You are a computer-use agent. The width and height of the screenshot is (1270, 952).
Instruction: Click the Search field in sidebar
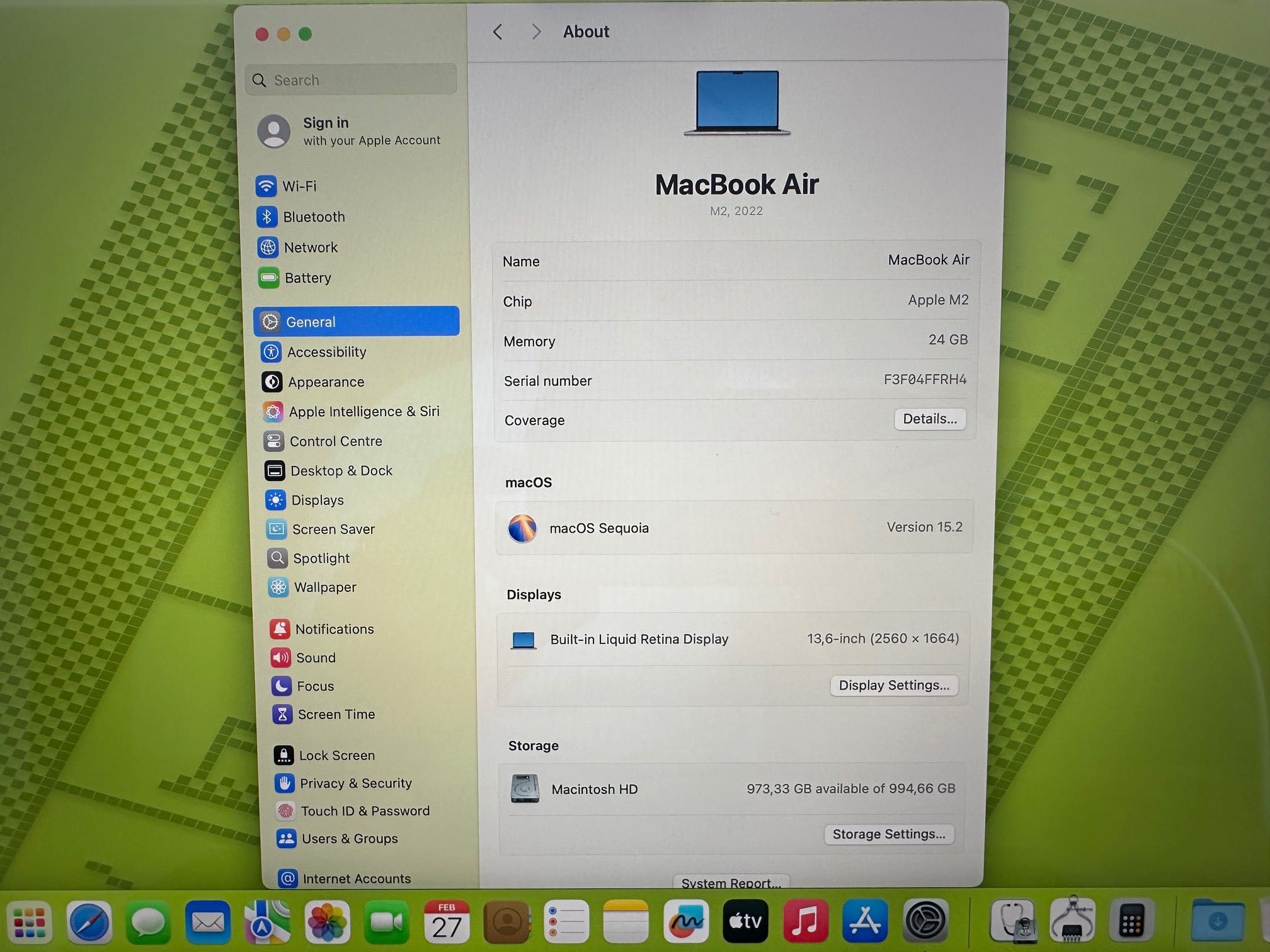coord(351,80)
